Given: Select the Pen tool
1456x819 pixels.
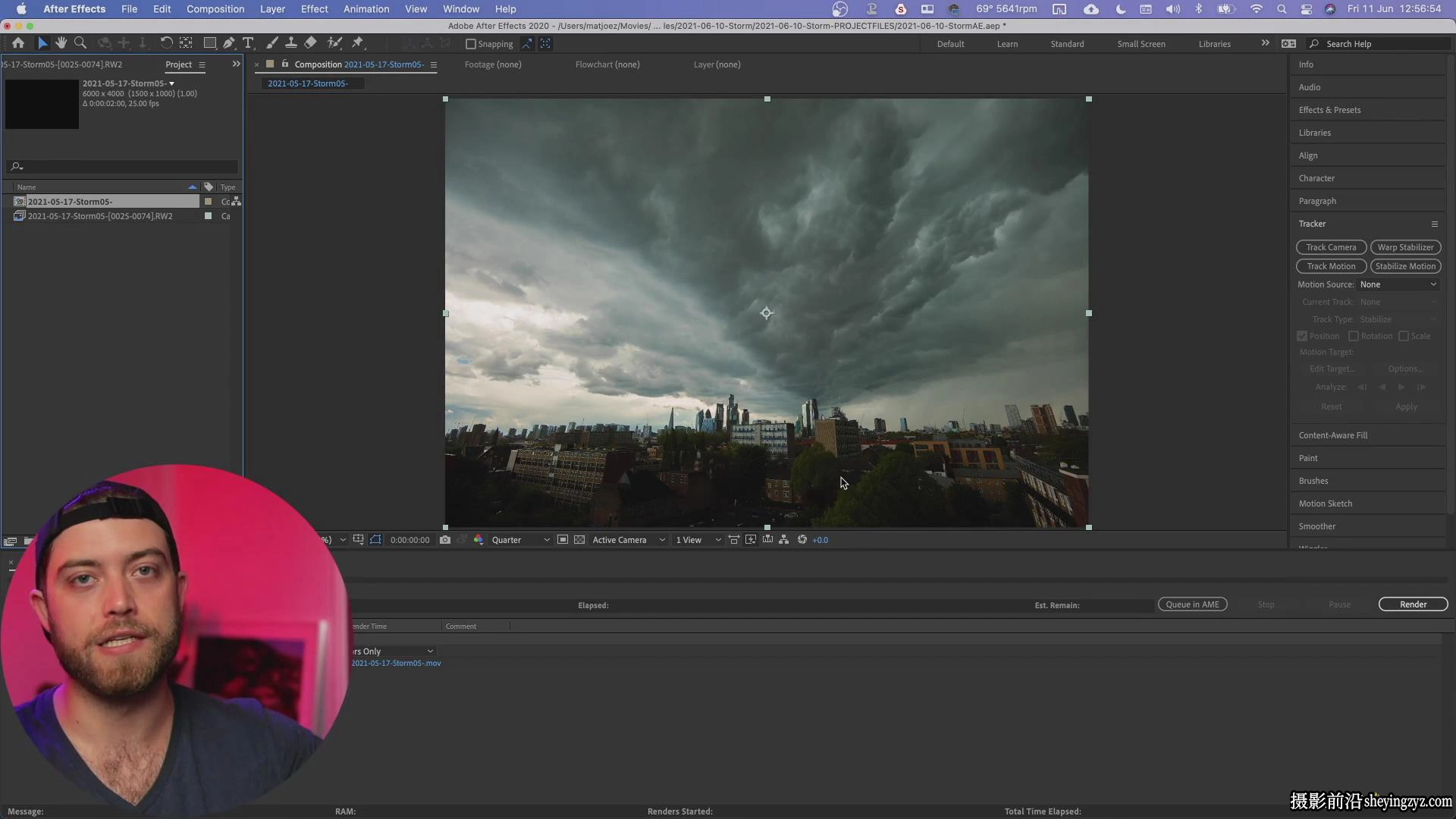Looking at the screenshot, I should coord(229,43).
